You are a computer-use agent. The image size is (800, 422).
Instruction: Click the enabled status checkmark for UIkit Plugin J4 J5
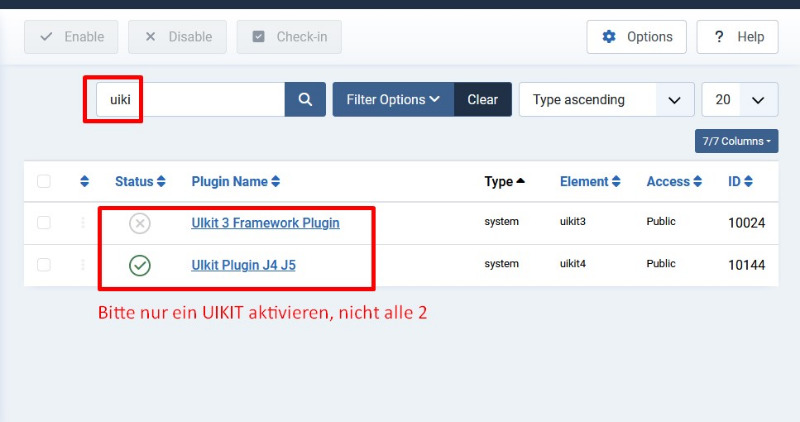pyautogui.click(x=140, y=265)
